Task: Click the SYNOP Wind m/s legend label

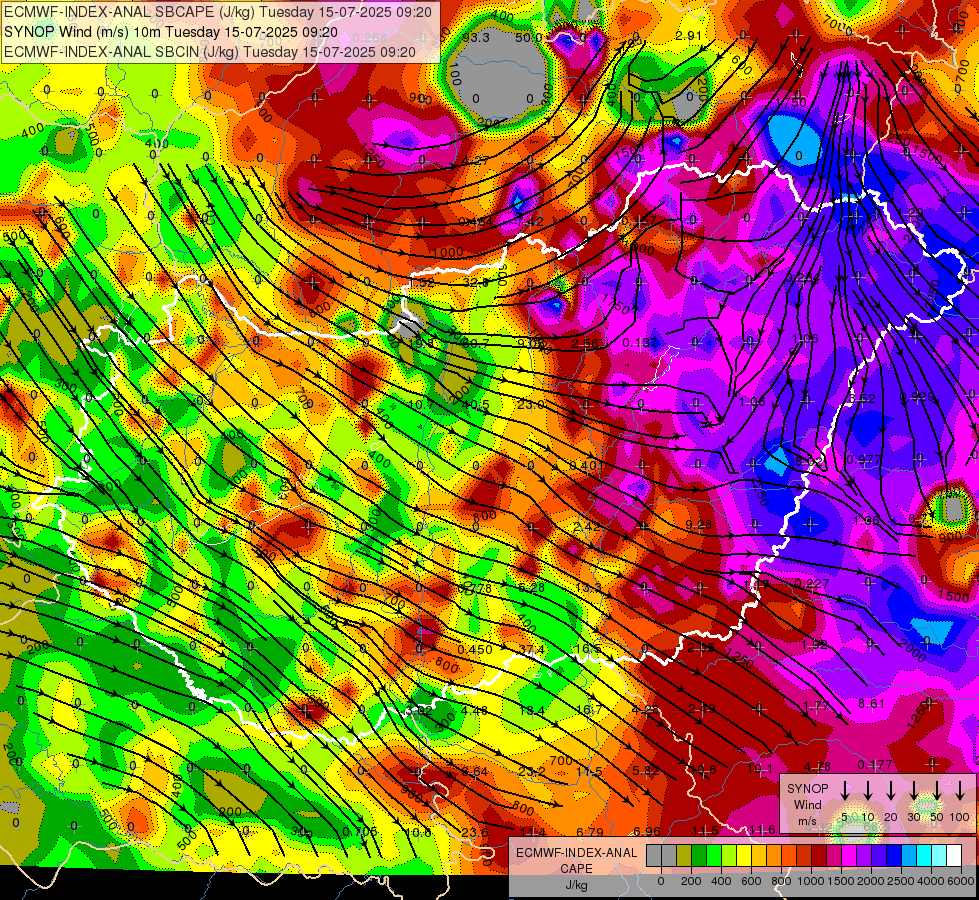Action: pos(807,804)
